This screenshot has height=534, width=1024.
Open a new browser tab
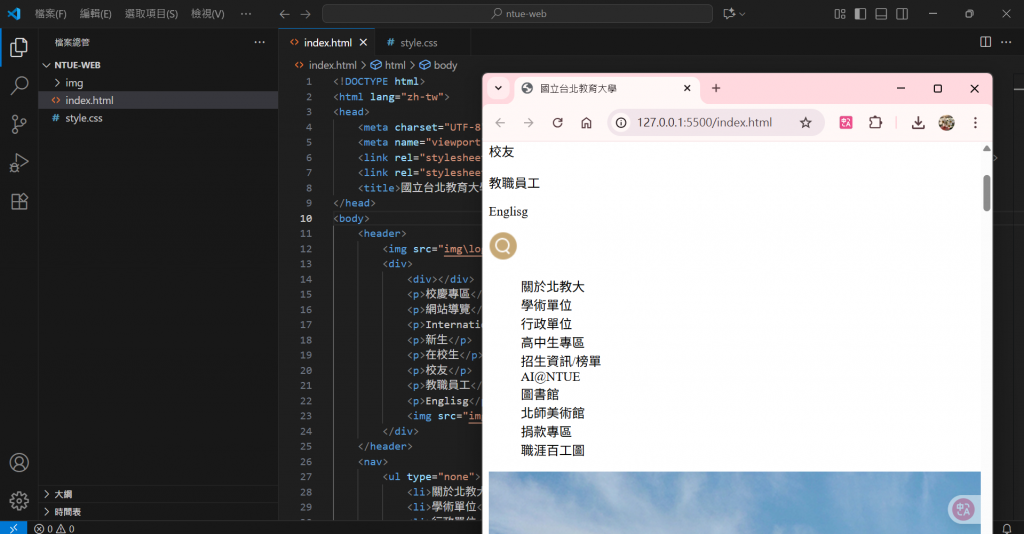[716, 88]
